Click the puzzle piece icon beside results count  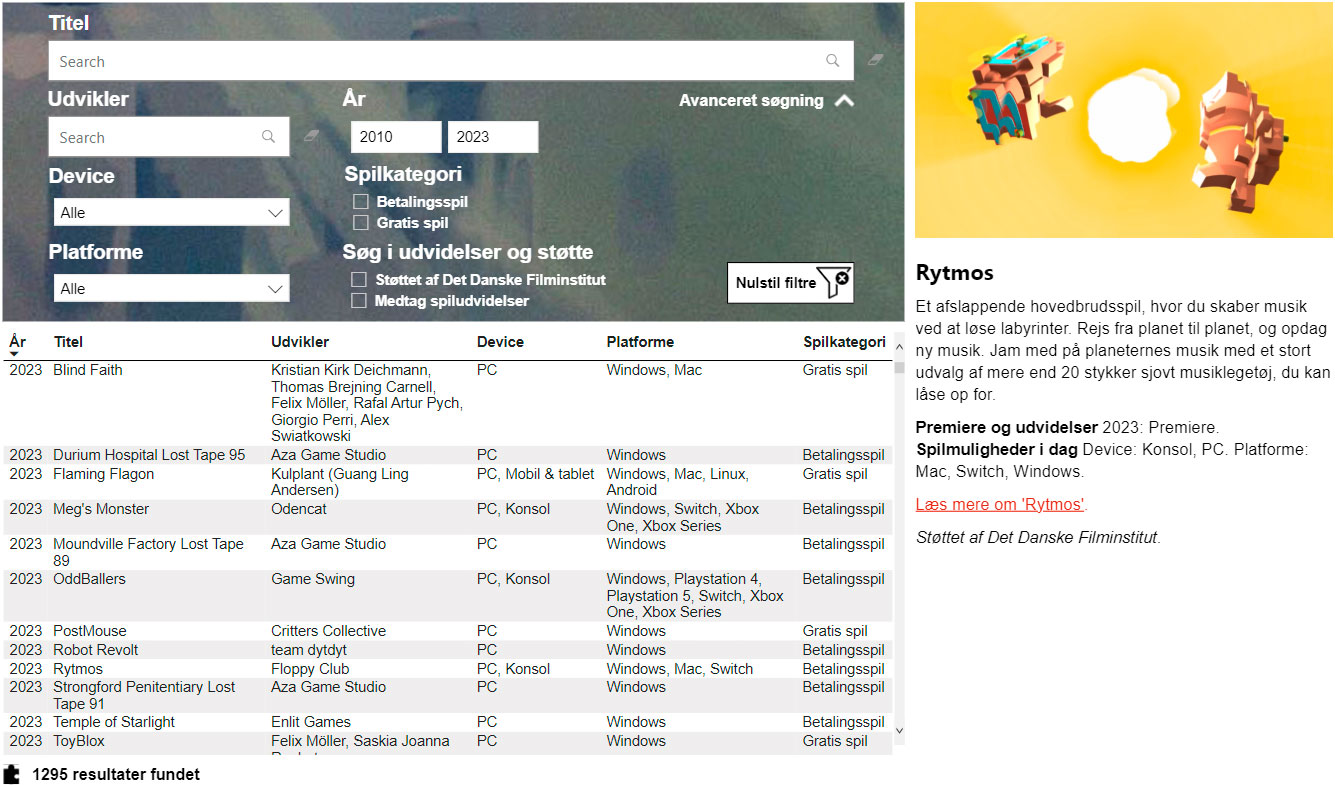(12, 774)
